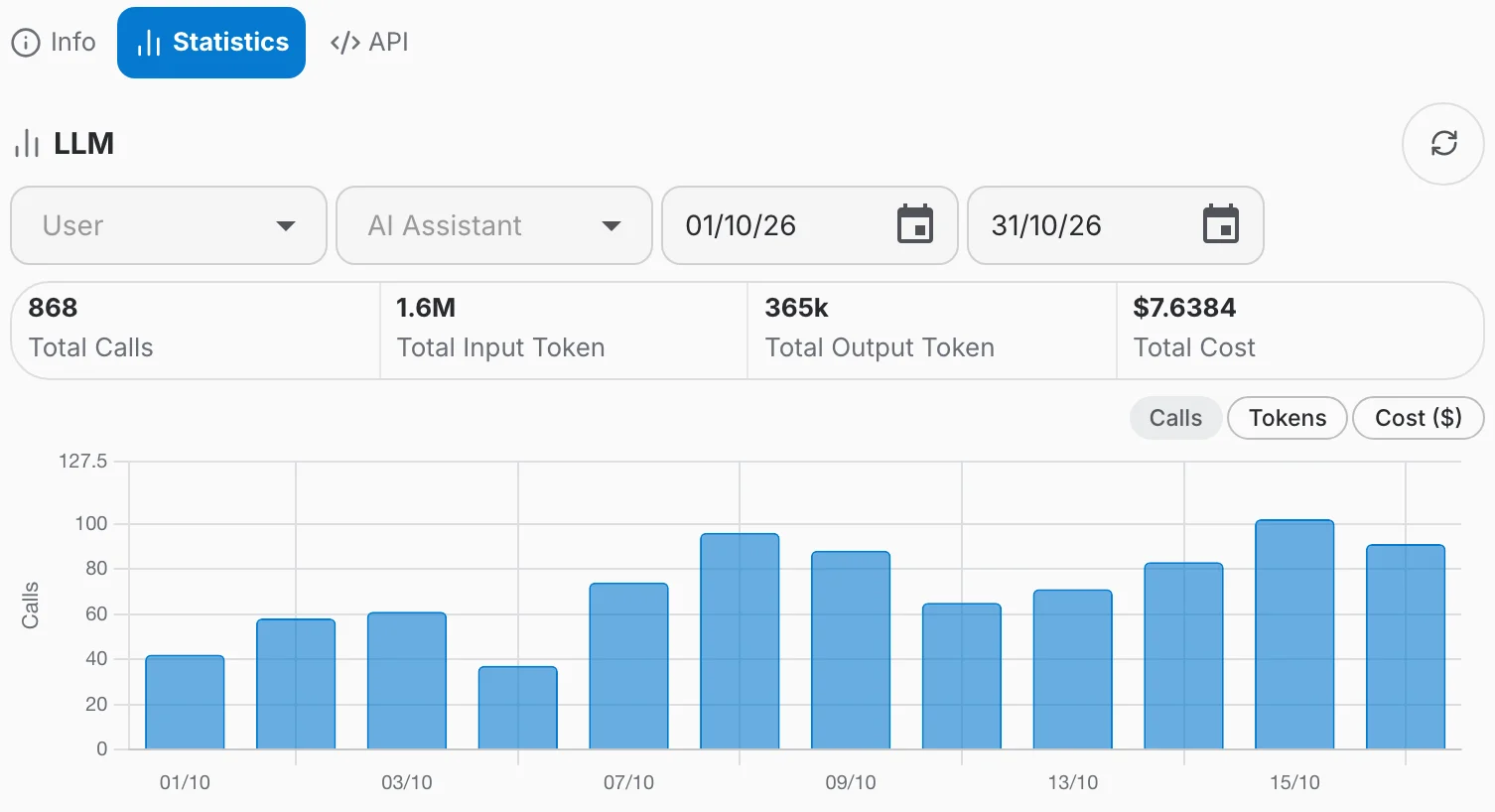
Task: Click the 127.5 y-axis label
Action: click(82, 462)
